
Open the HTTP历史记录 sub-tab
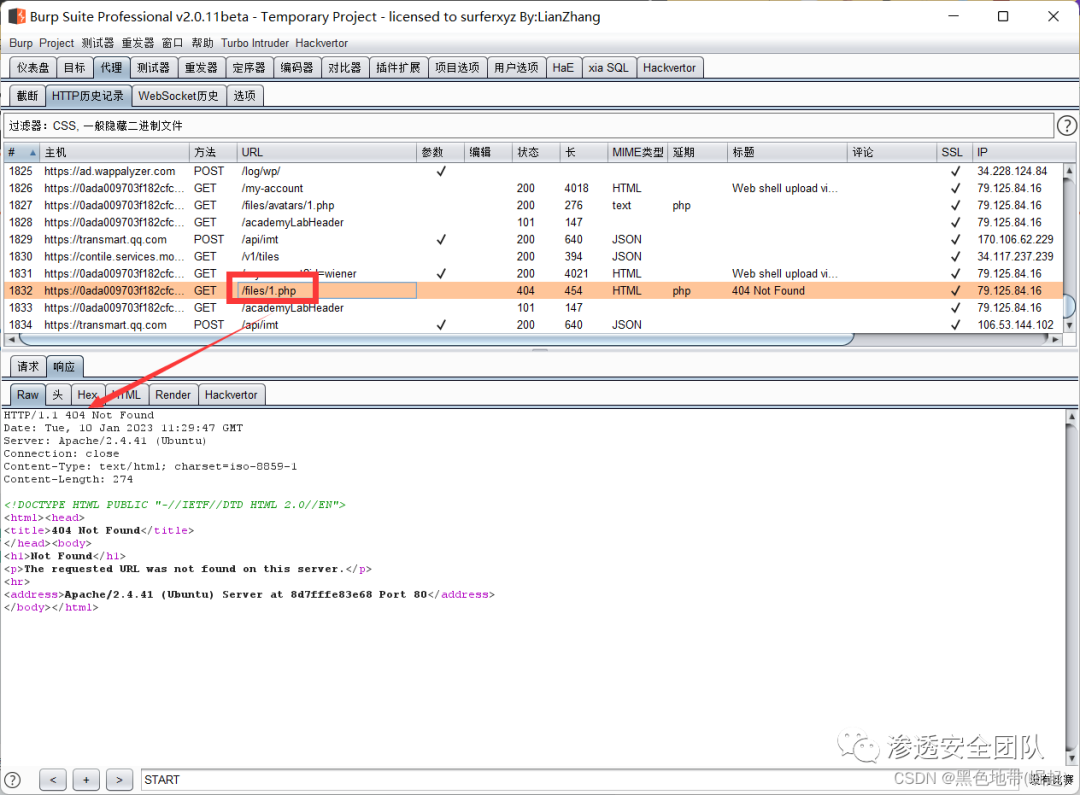tap(88, 96)
